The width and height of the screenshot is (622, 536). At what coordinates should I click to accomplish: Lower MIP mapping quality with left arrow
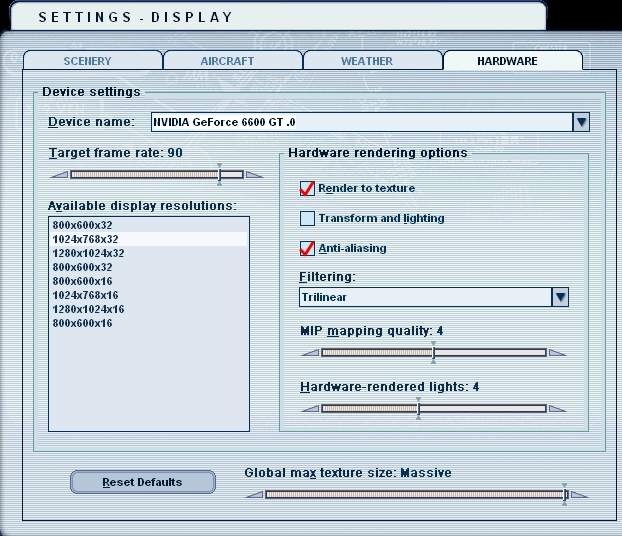tap(310, 353)
